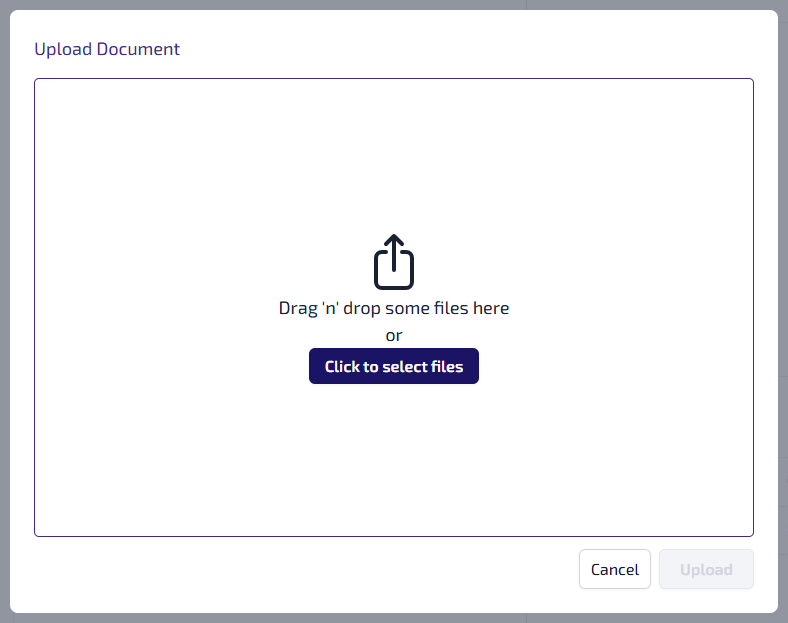Click the grey overlay bordering the modal
This screenshot has height=623, width=788.
[x=783, y=300]
